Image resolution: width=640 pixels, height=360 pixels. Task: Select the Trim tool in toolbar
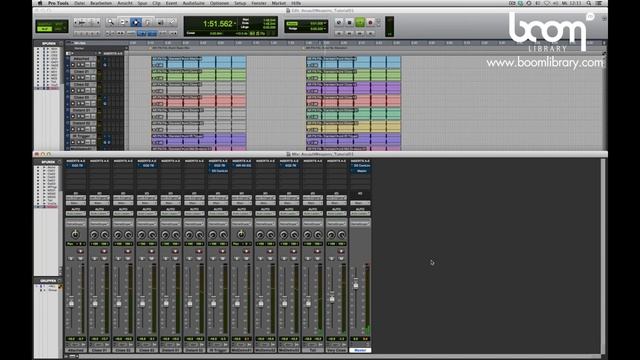pos(123,22)
